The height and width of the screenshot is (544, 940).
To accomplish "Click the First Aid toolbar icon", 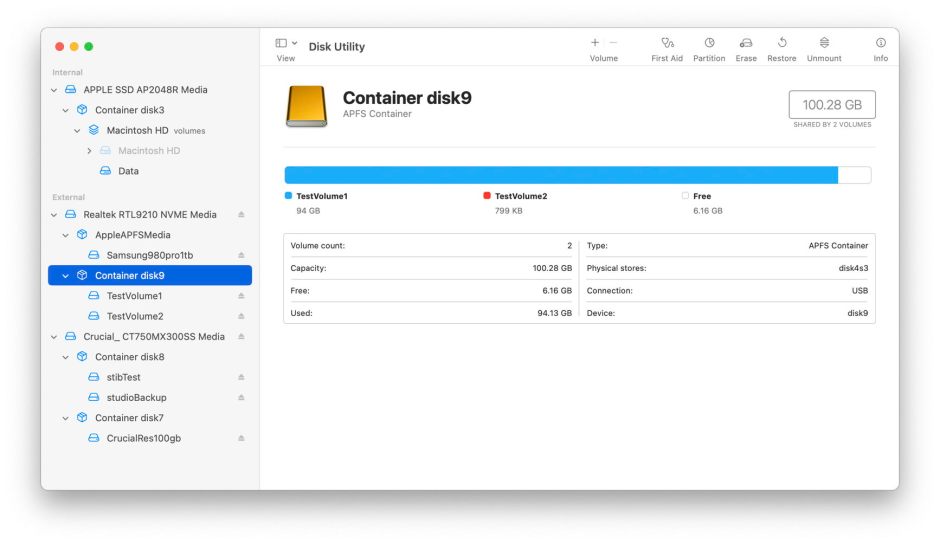I will click(667, 43).
